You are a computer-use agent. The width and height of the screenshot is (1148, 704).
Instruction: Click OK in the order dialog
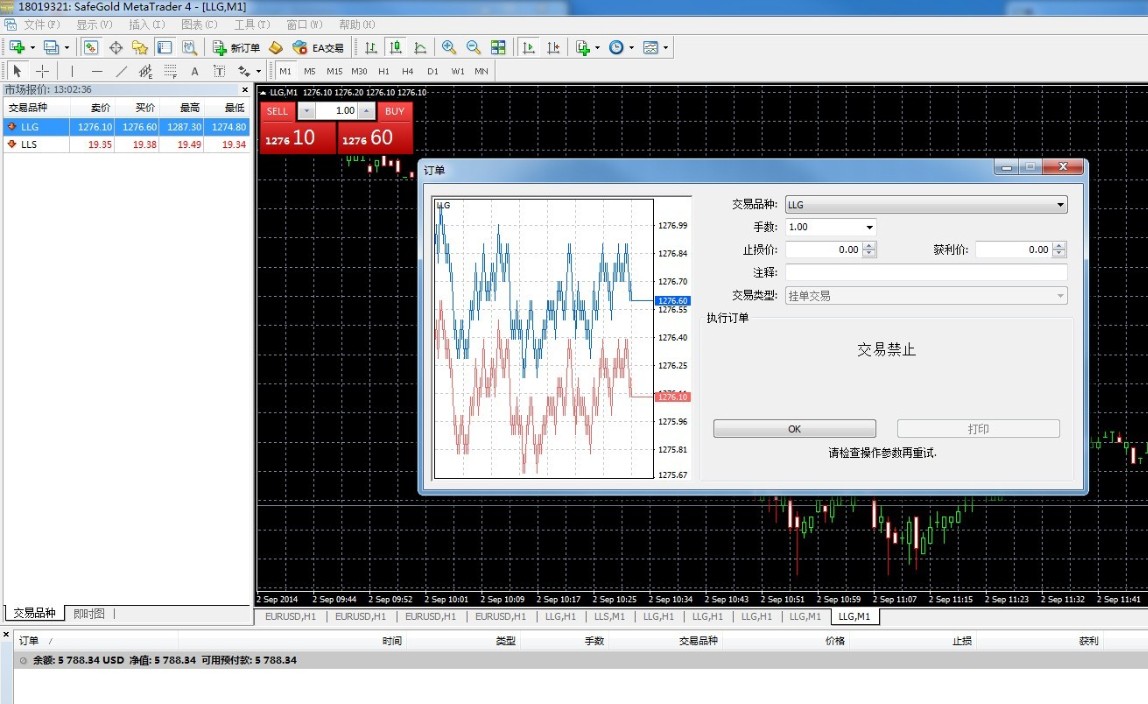pos(794,429)
